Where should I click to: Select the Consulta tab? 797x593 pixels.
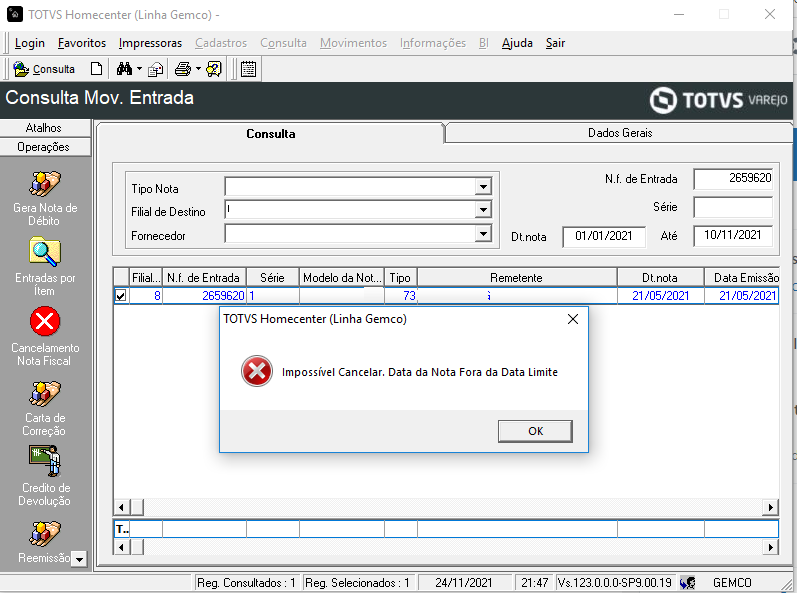pos(270,134)
